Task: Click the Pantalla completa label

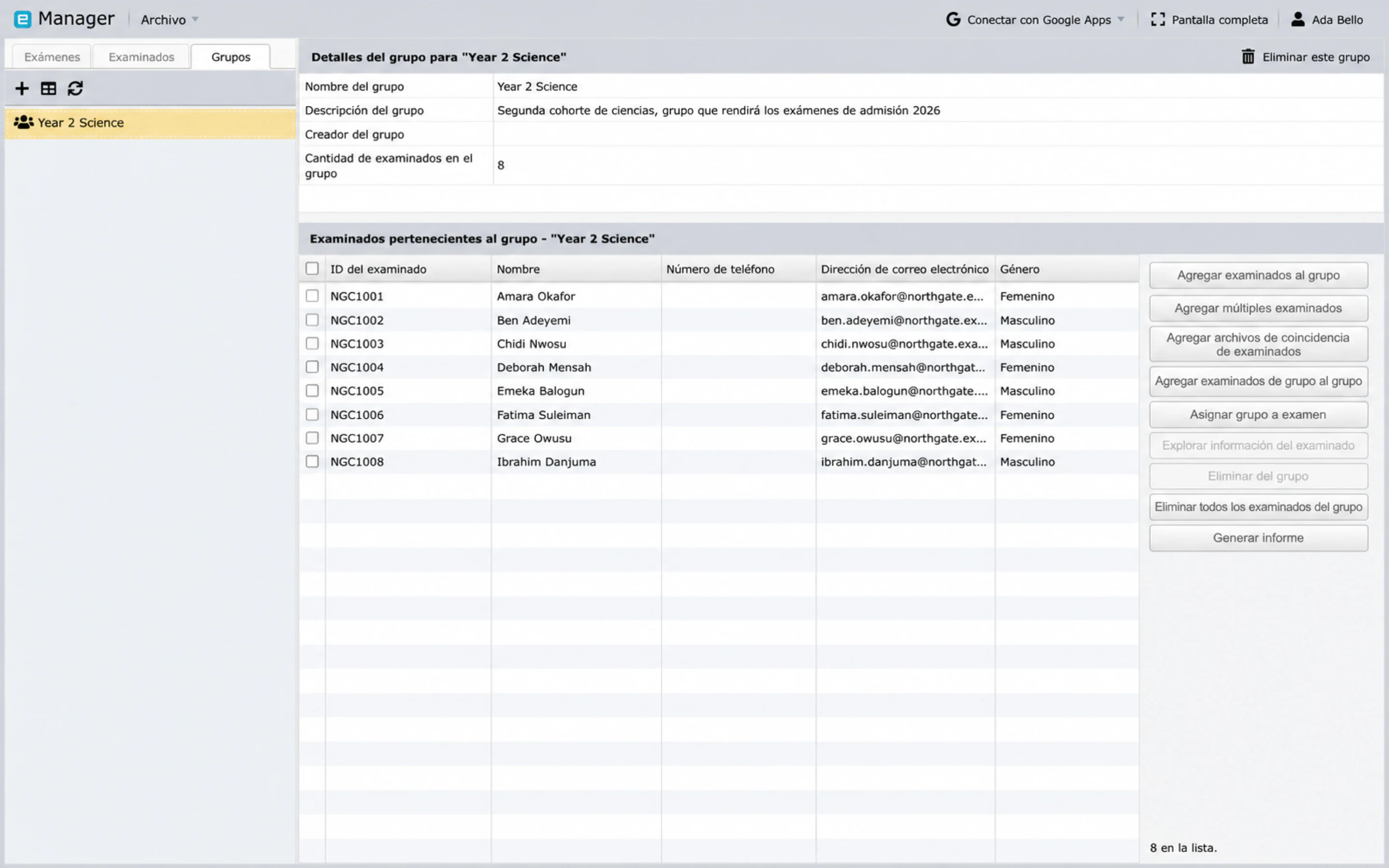Action: click(1220, 19)
